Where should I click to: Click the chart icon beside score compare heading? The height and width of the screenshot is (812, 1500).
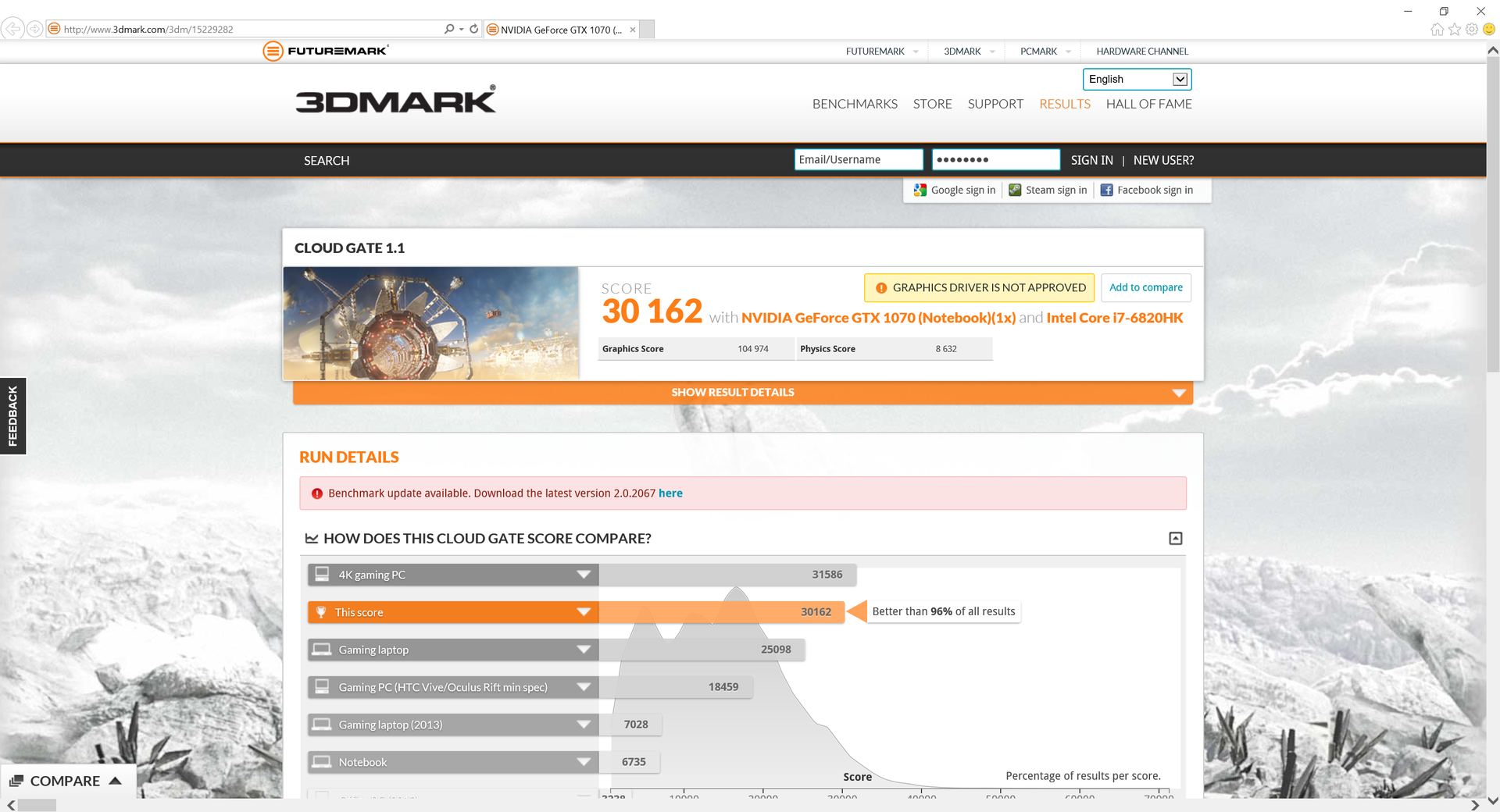[312, 538]
